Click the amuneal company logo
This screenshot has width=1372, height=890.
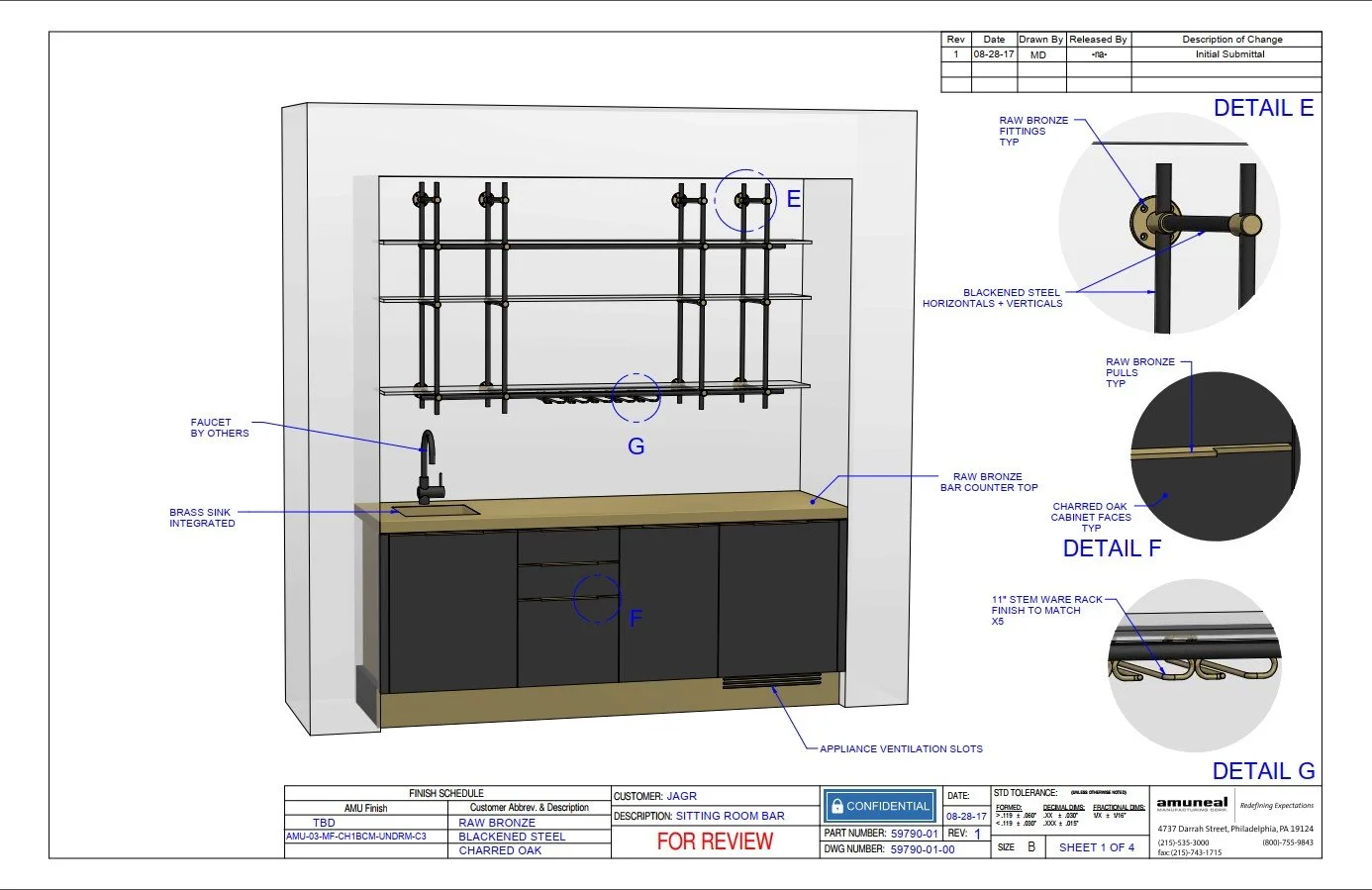1192,804
